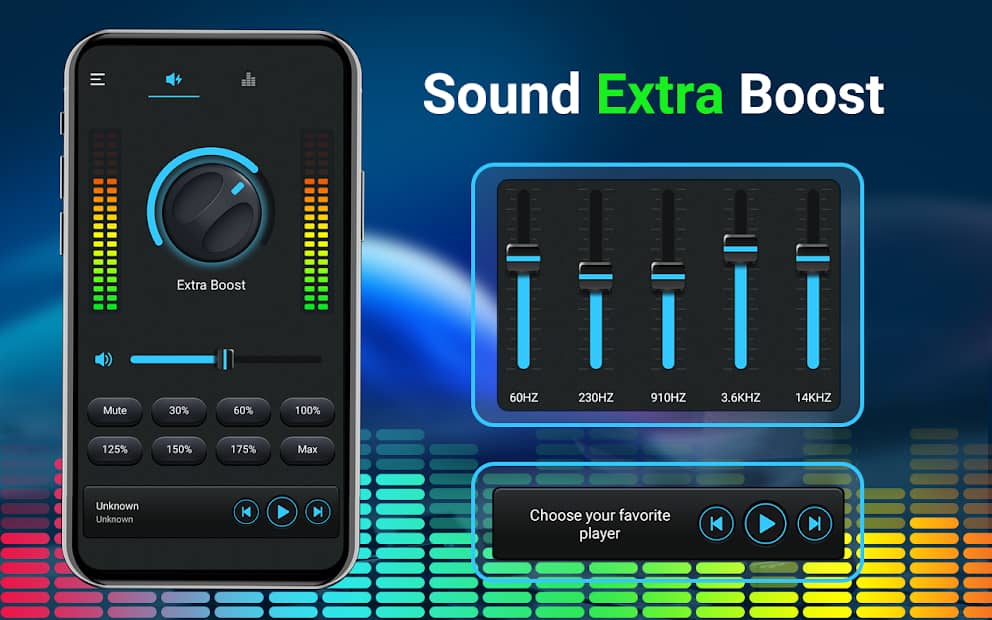
Task: Open the hamburger menu on the phone
Action: click(97, 79)
